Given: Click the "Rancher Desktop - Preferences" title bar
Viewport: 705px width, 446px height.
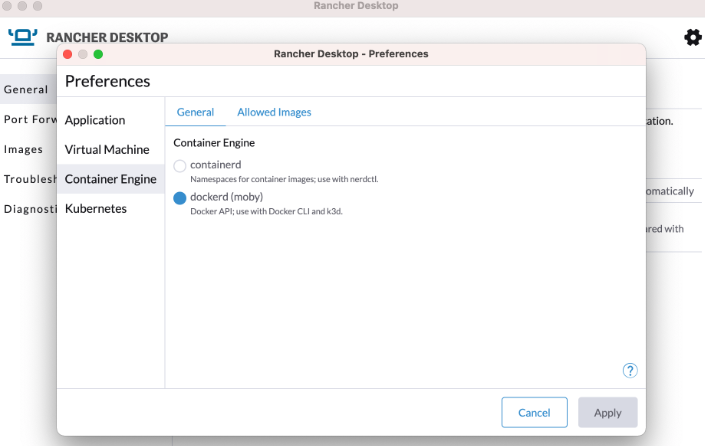Looking at the screenshot, I should [x=351, y=54].
